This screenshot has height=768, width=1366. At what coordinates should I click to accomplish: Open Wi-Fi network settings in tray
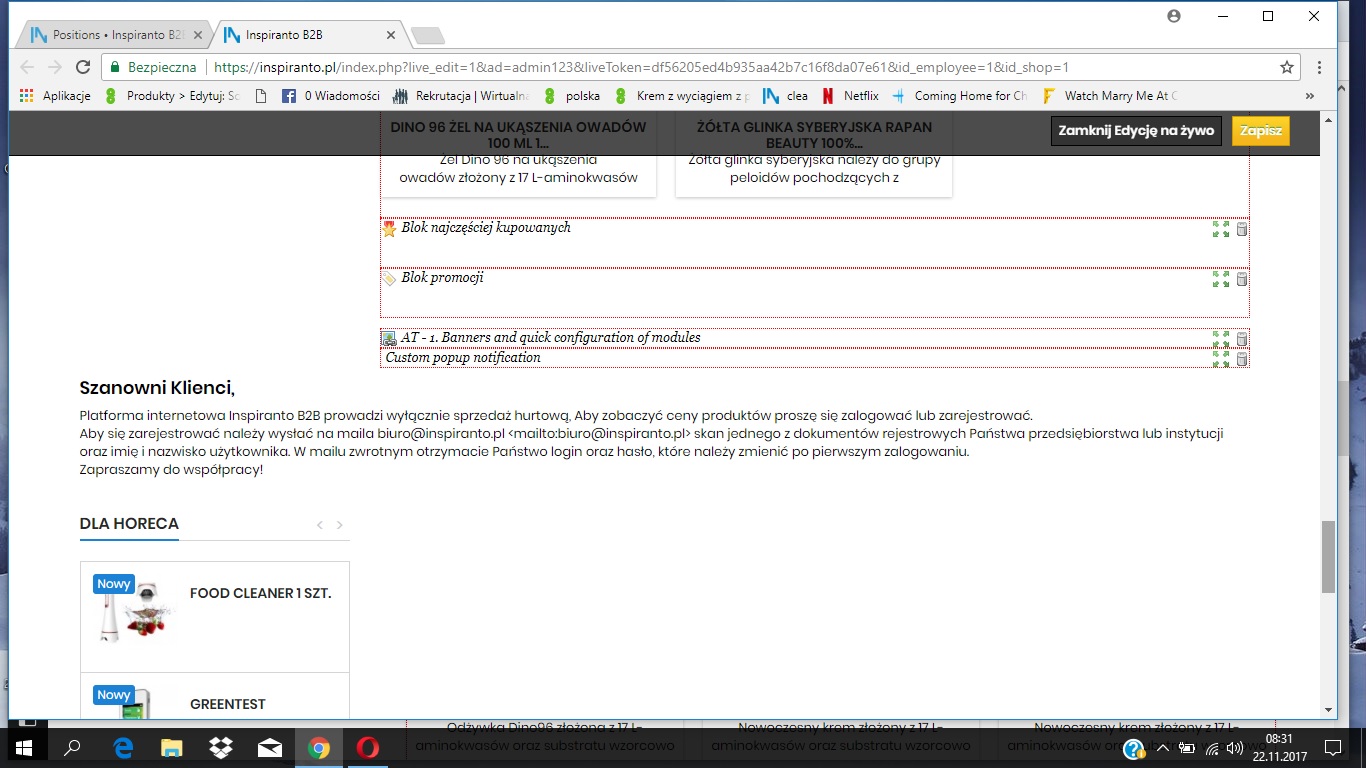1212,748
